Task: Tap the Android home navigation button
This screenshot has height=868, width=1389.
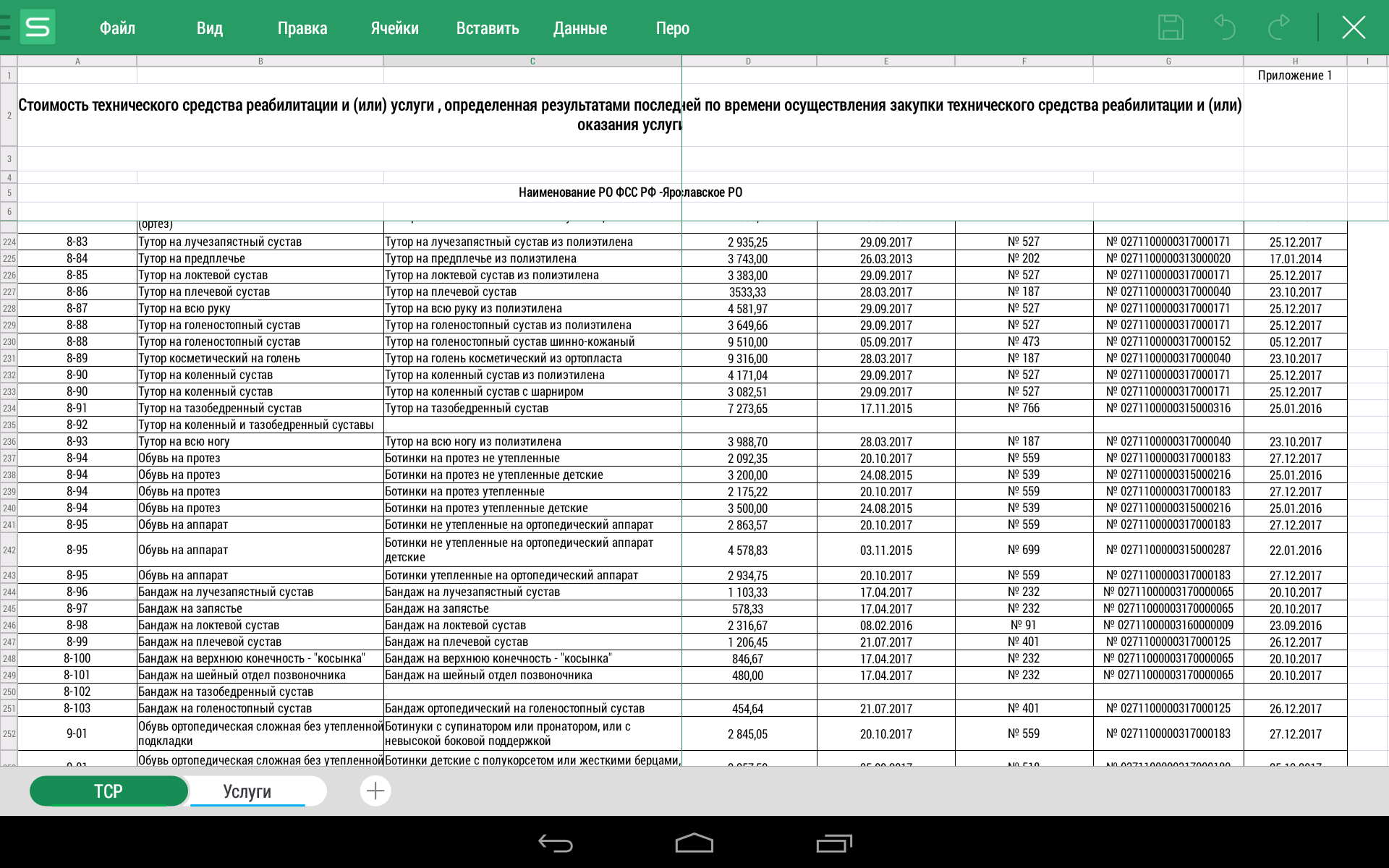Action: click(x=694, y=843)
